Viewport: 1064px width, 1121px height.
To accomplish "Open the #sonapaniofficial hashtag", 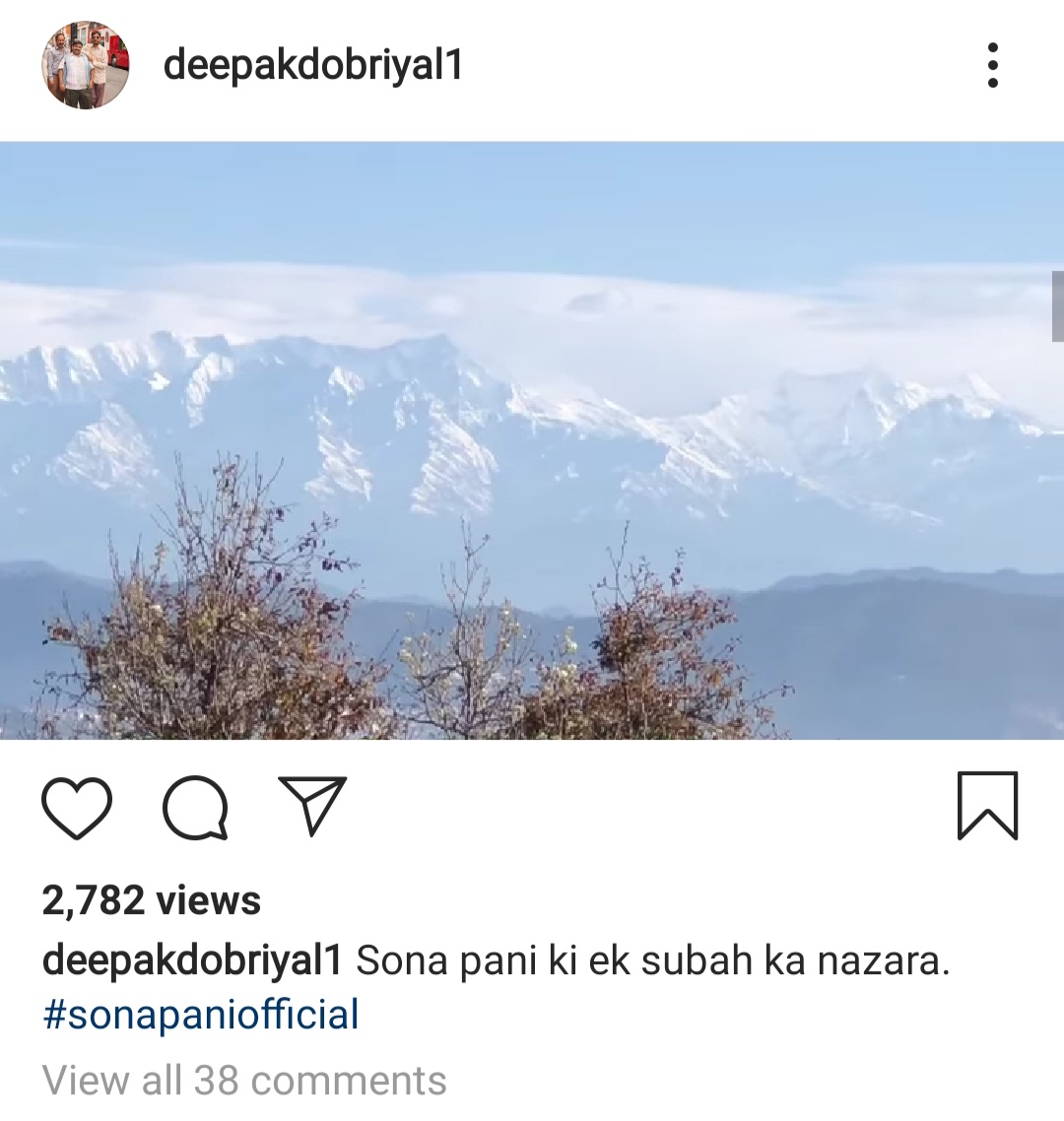I will [x=200, y=1016].
